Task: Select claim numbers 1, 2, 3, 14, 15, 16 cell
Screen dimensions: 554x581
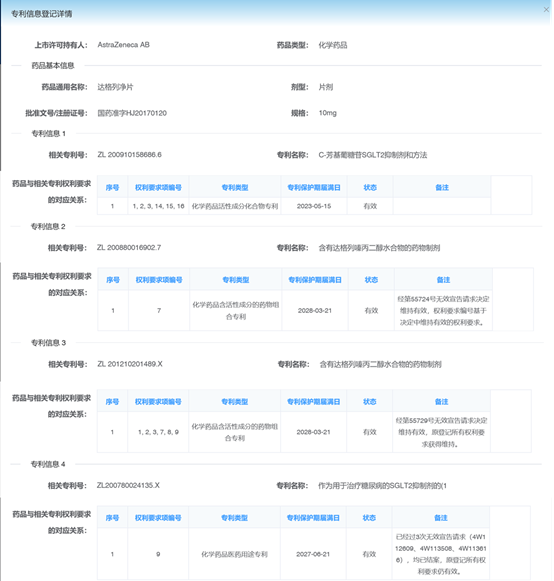Action: [x=159, y=206]
